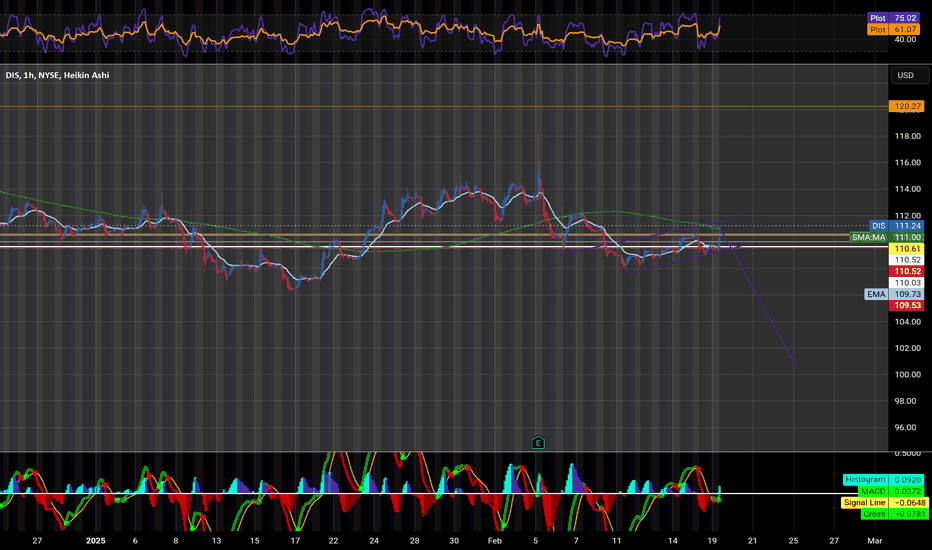Click the 118.00 price axis value
932x550 pixels.
(908, 136)
